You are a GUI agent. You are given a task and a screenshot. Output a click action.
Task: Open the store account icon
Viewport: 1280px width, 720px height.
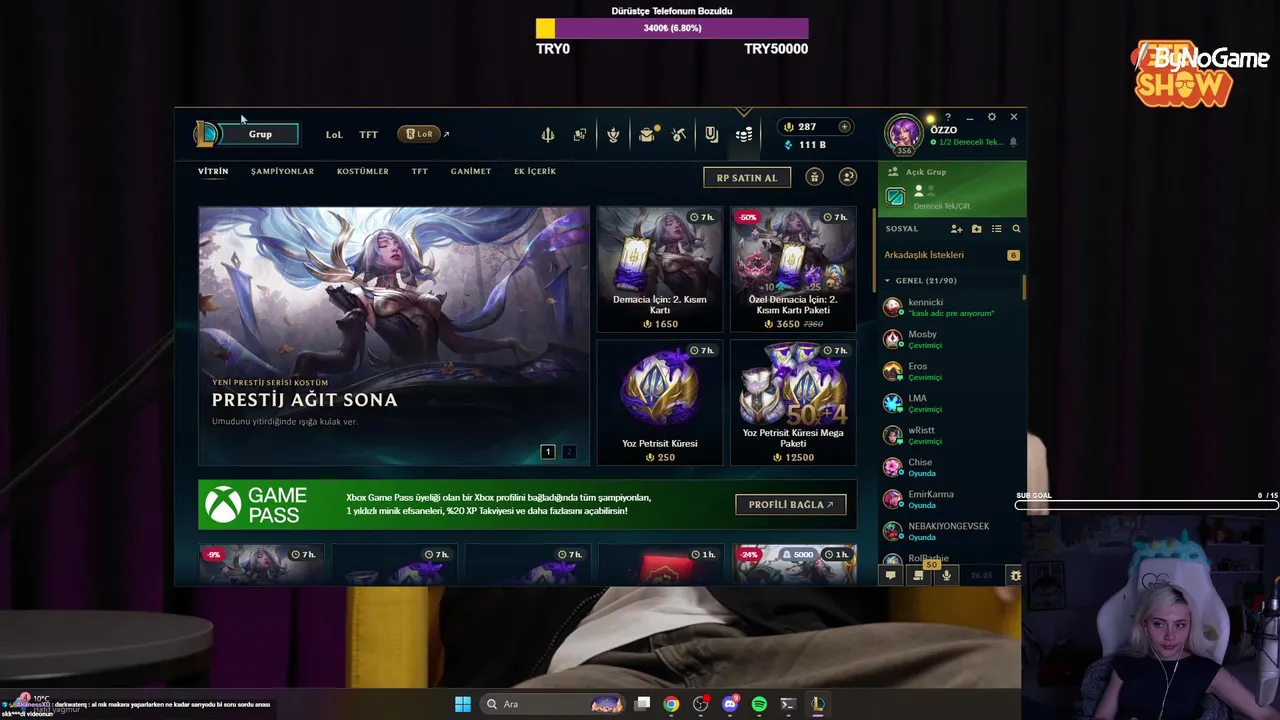848,177
